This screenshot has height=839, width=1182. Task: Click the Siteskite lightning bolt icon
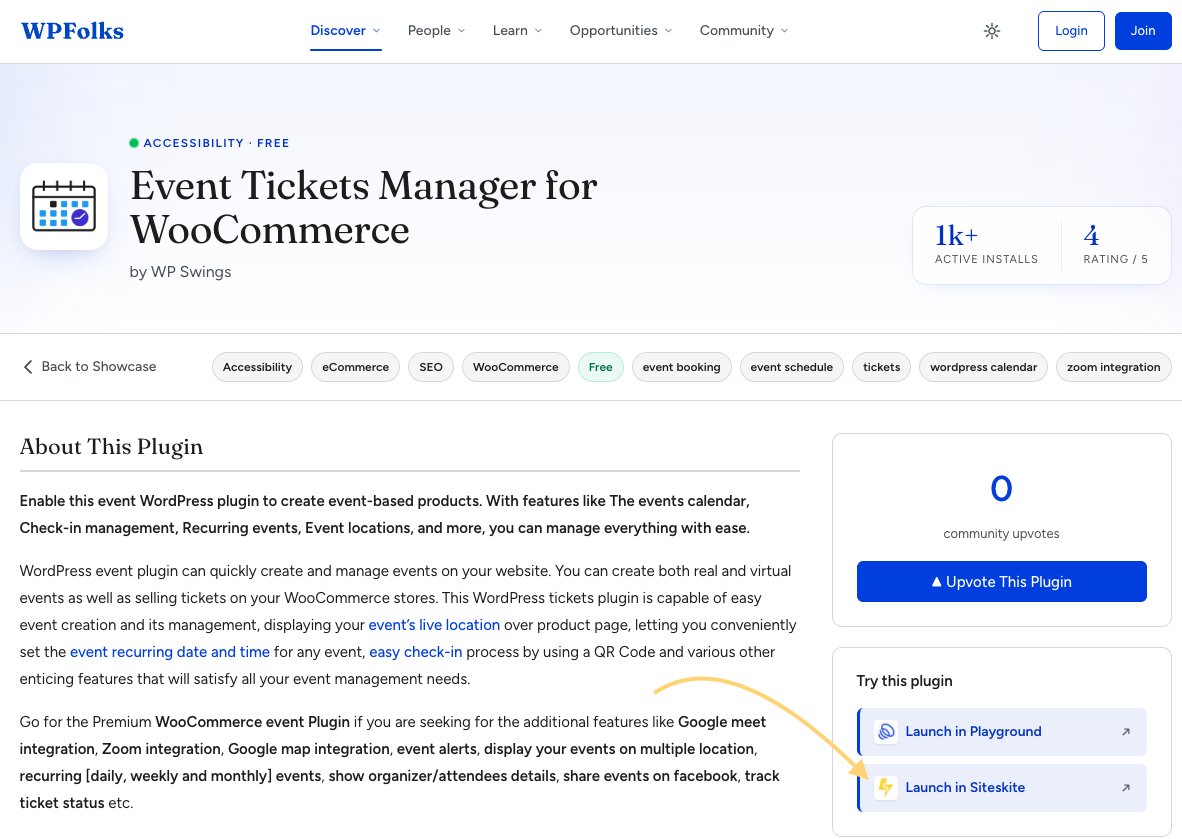click(886, 788)
